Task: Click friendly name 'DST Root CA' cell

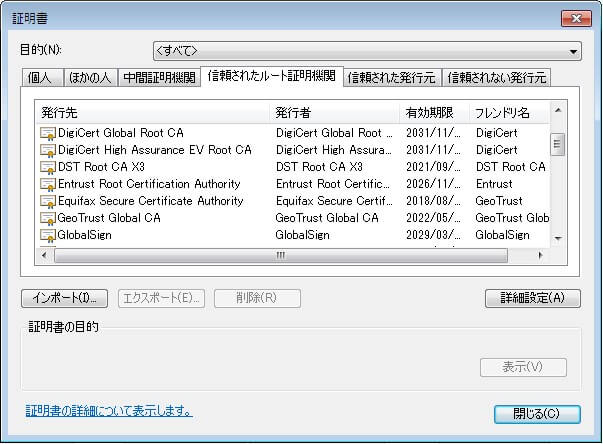Action: point(511,167)
